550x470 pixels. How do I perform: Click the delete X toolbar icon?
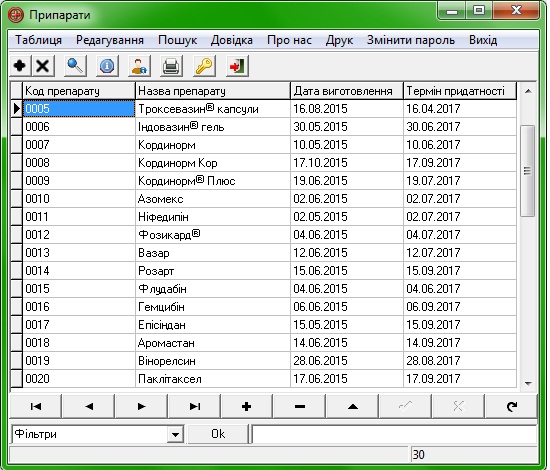43,66
